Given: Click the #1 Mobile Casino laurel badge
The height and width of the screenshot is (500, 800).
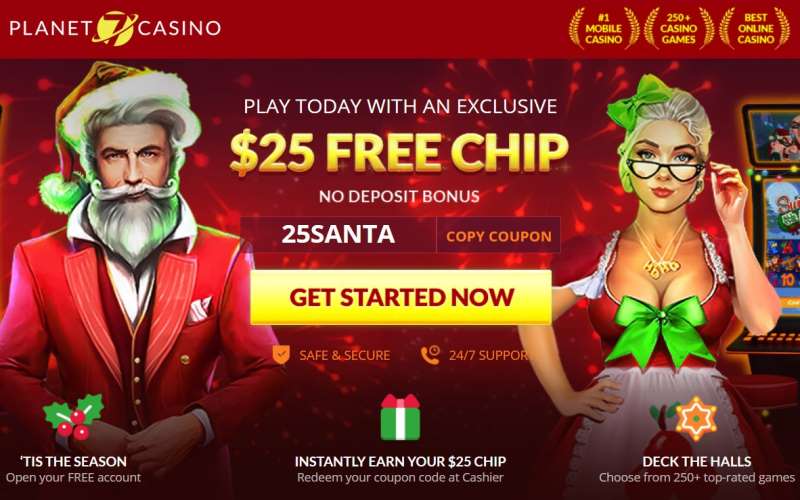Looking at the screenshot, I should pyautogui.click(x=604, y=29).
